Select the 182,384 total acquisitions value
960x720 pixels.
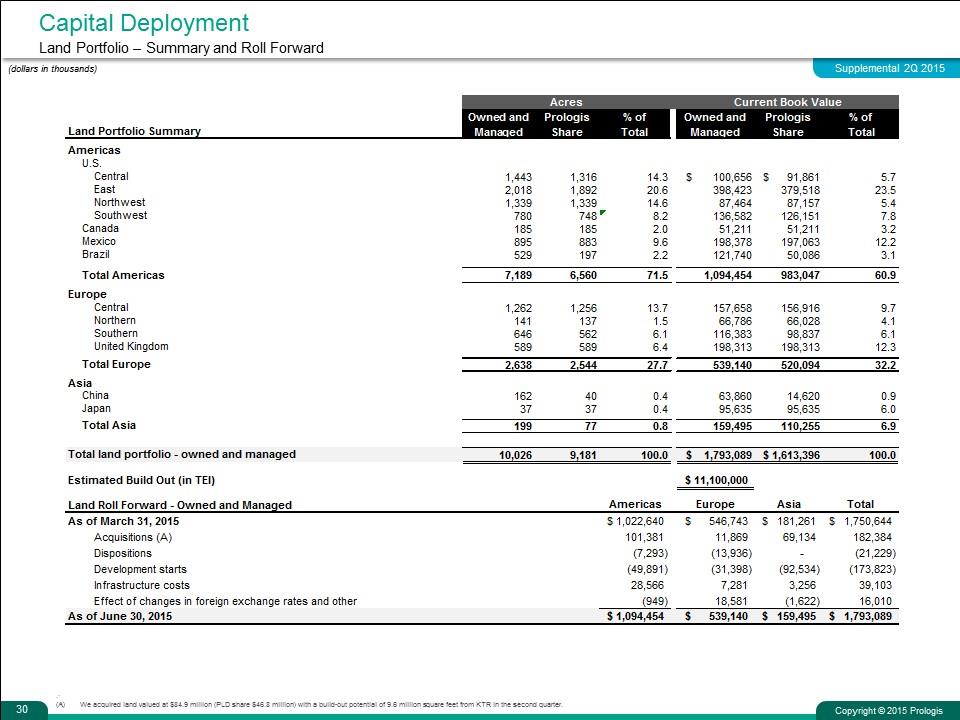pyautogui.click(x=872, y=538)
